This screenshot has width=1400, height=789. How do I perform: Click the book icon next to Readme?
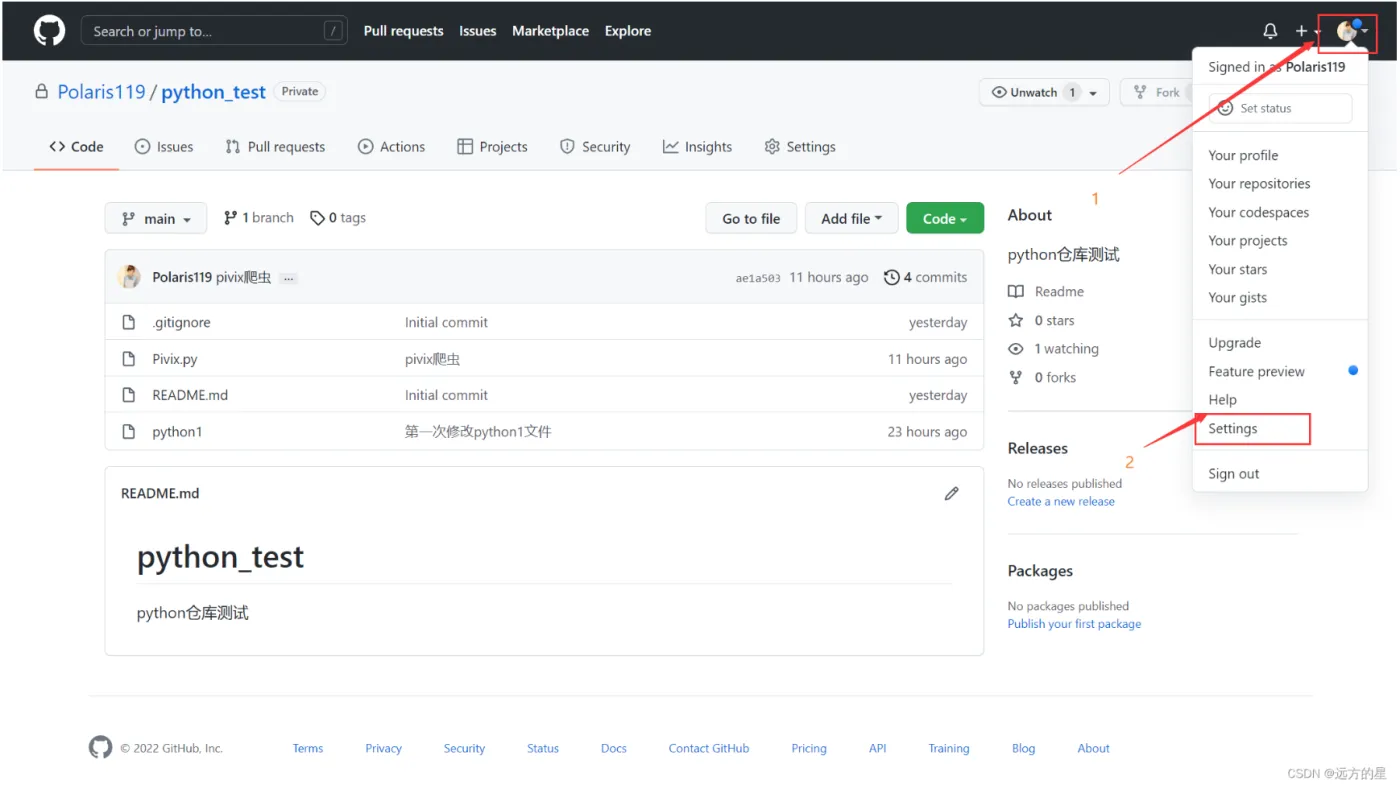1016,292
